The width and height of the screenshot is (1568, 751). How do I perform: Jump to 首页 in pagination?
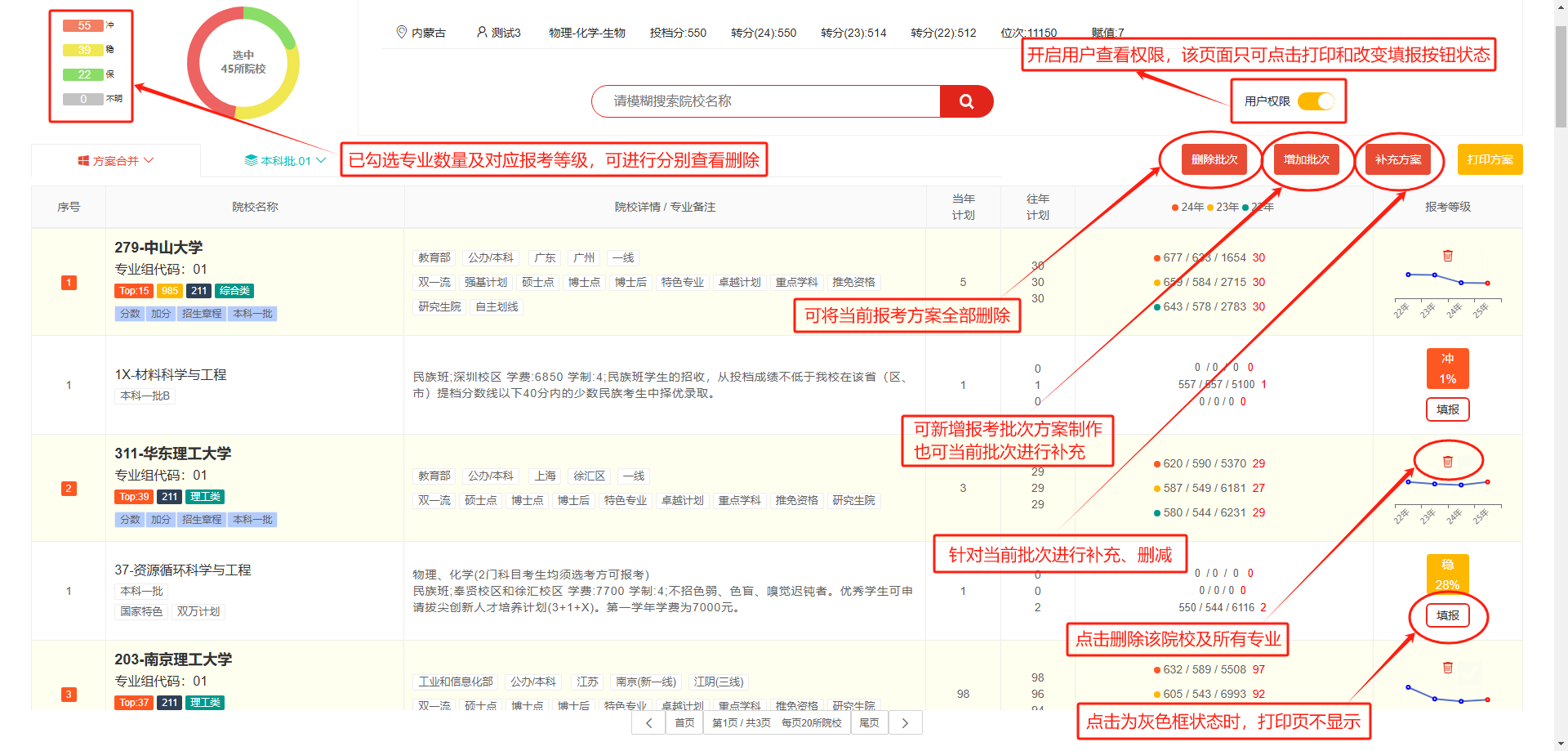684,722
